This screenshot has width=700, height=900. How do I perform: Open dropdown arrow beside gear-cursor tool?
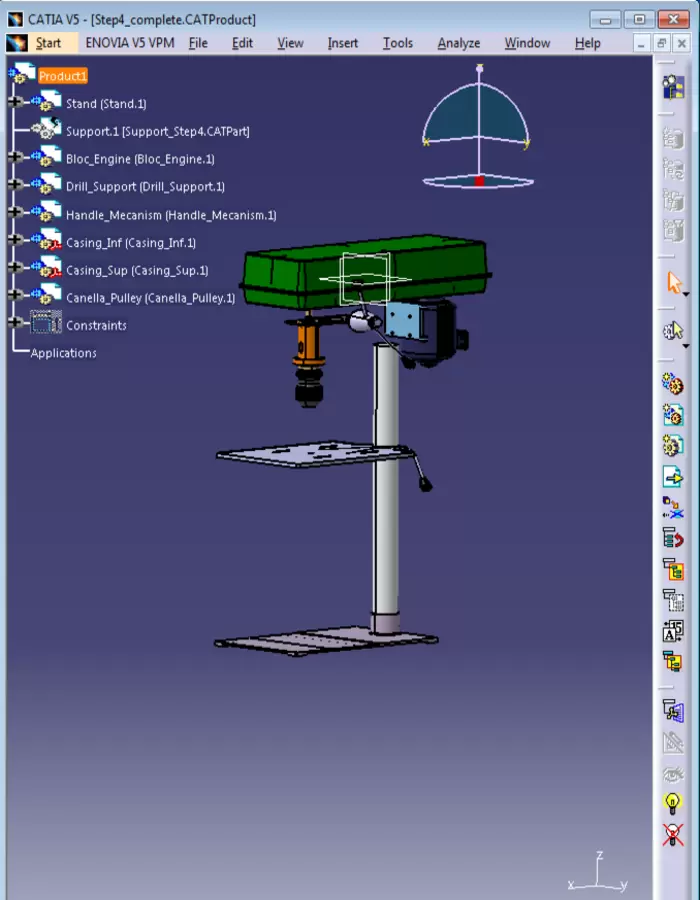tap(686, 346)
